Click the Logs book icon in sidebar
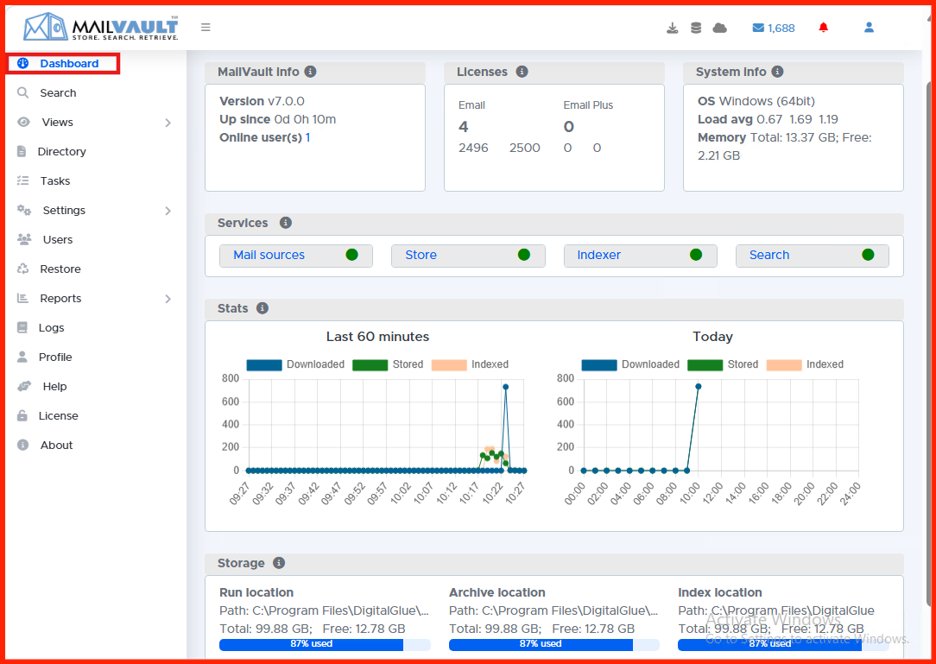The height and width of the screenshot is (664, 936). point(22,327)
